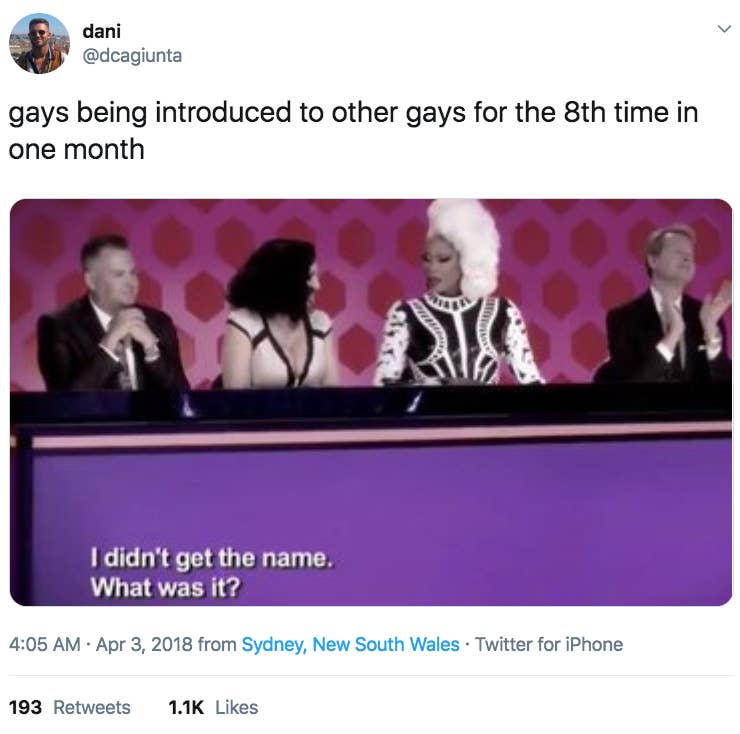Click the display name dani
Viewport: 740px width, 734px height.
tap(101, 32)
